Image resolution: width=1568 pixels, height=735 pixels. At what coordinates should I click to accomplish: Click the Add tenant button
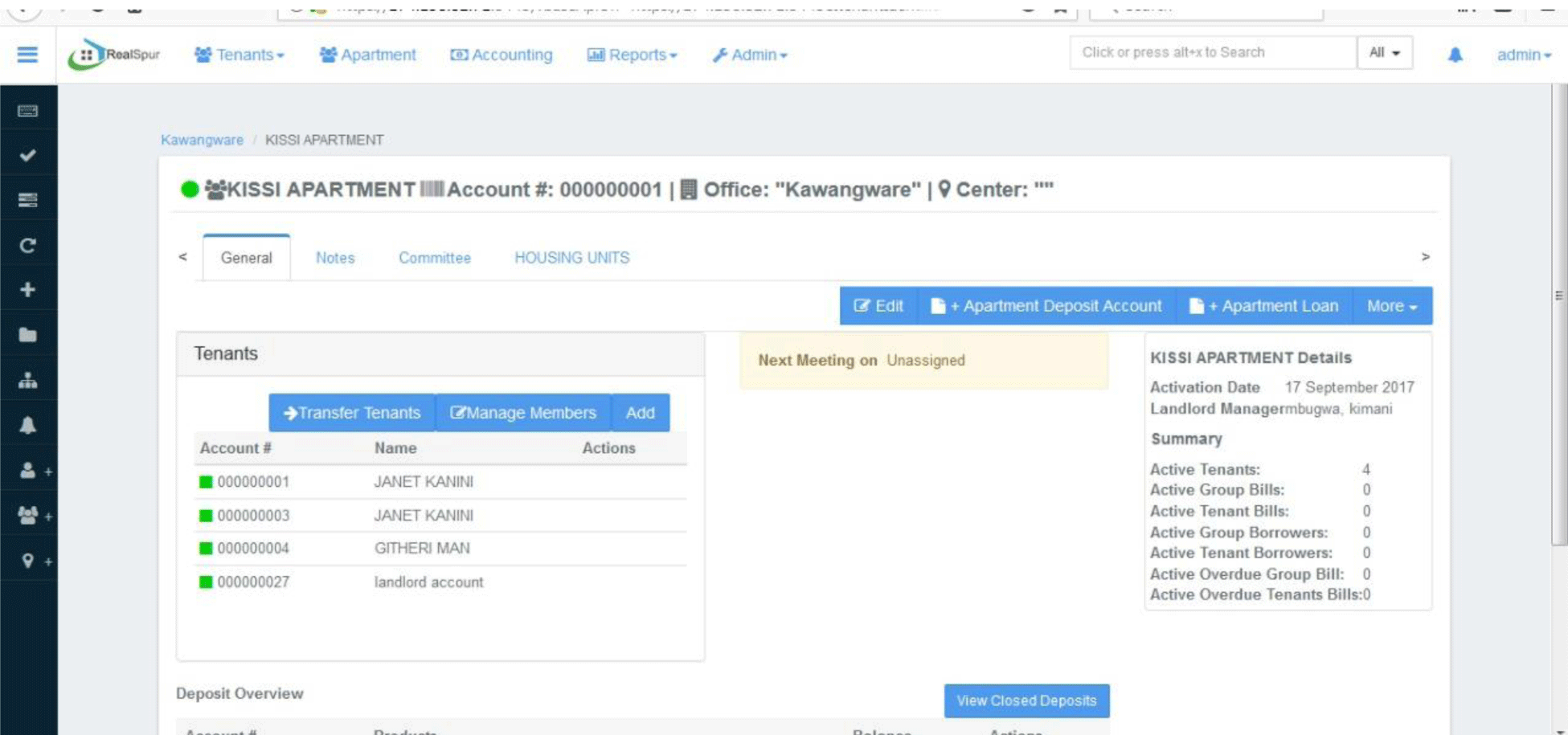641,413
